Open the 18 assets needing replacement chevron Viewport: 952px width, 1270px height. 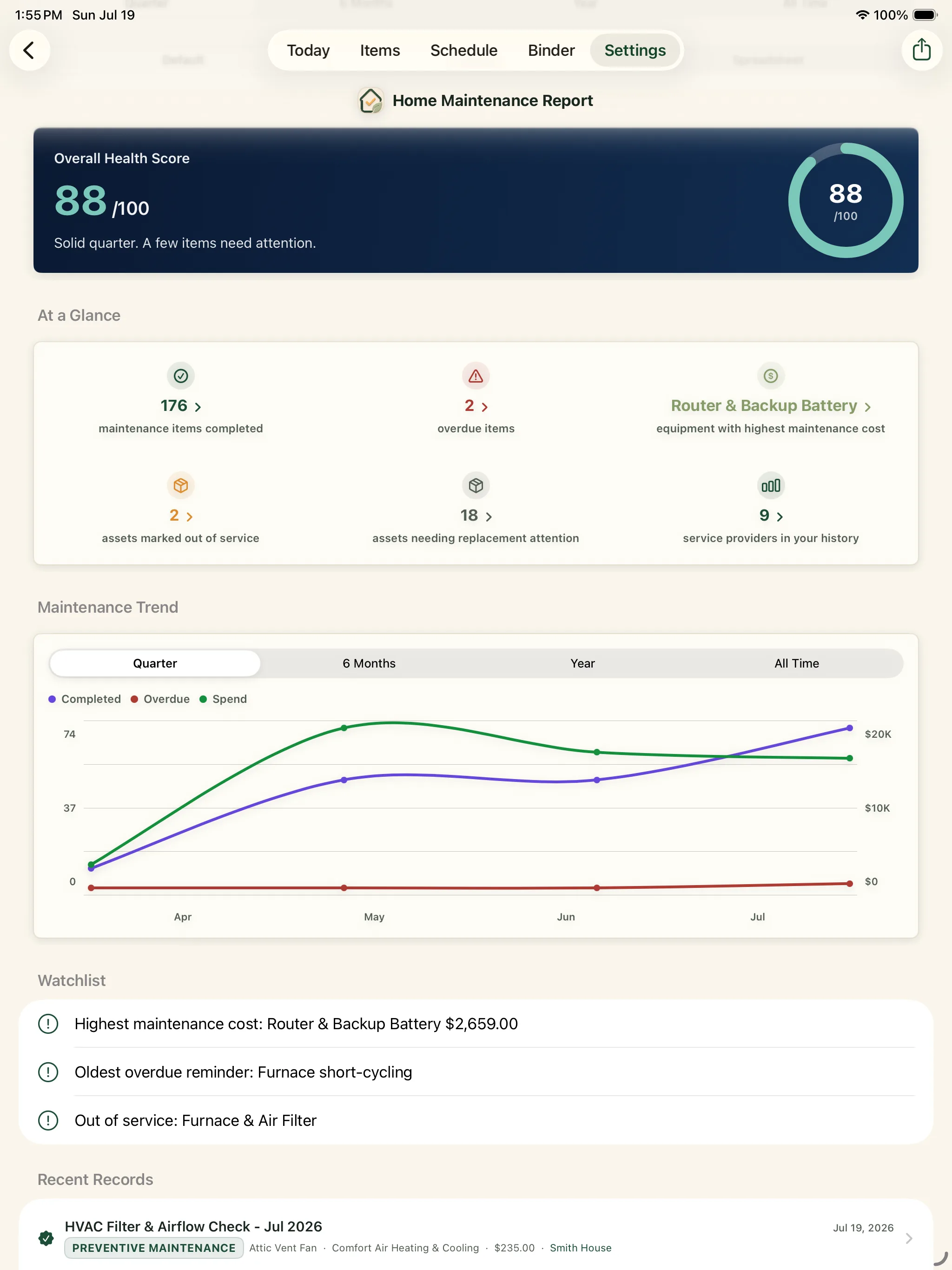click(x=489, y=517)
